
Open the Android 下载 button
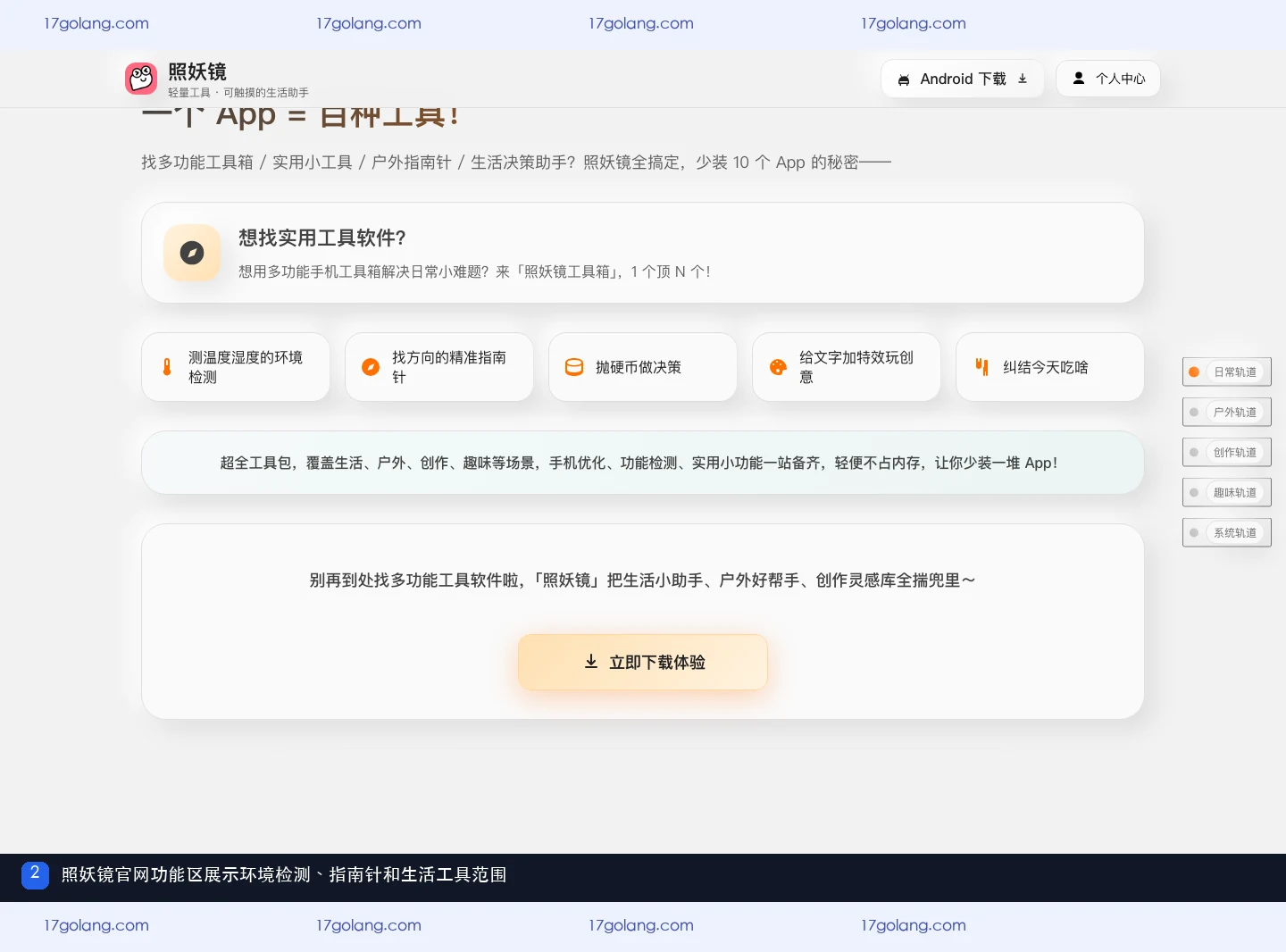[x=963, y=79]
